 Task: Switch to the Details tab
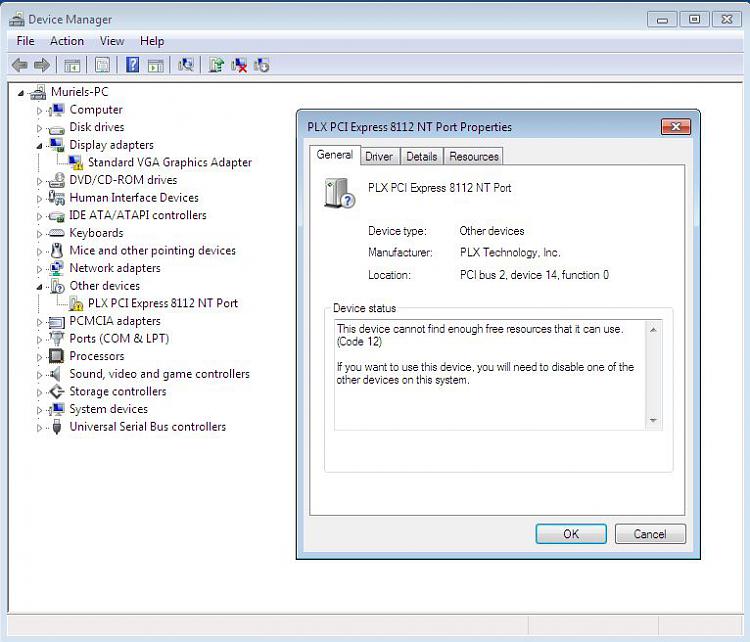[x=422, y=156]
